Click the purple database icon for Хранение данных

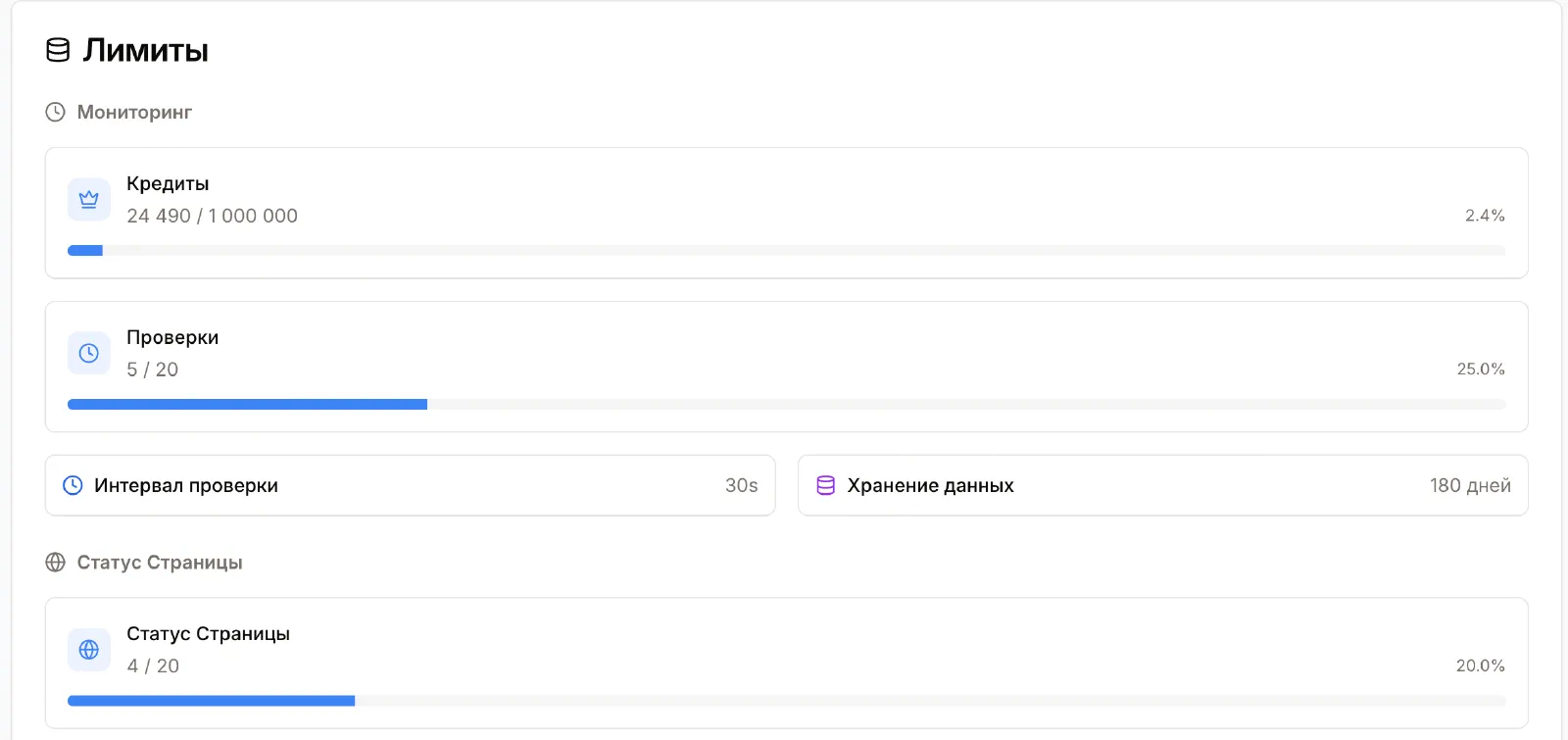click(x=826, y=485)
